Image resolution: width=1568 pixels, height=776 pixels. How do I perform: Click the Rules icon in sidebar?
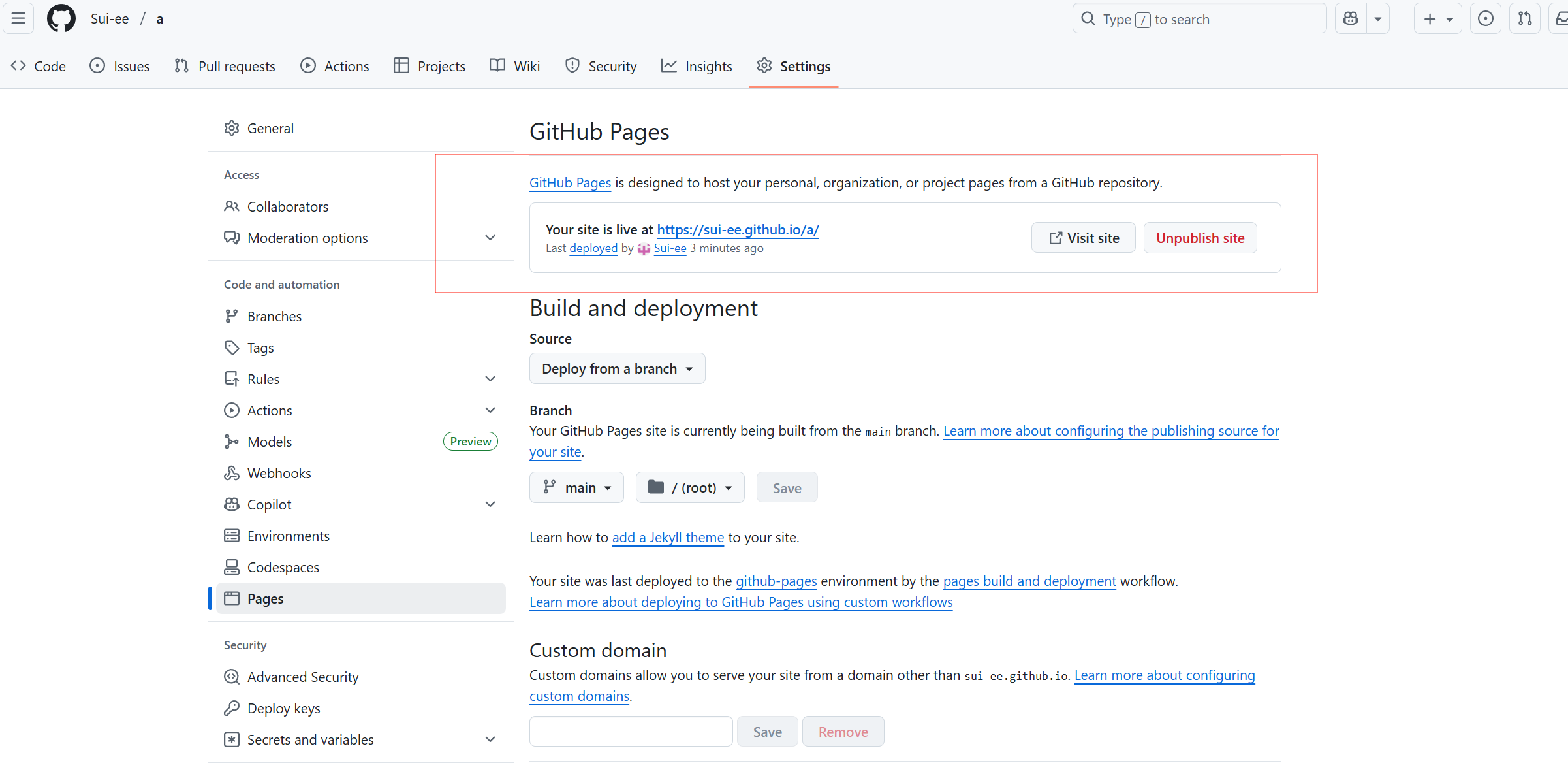coord(232,379)
